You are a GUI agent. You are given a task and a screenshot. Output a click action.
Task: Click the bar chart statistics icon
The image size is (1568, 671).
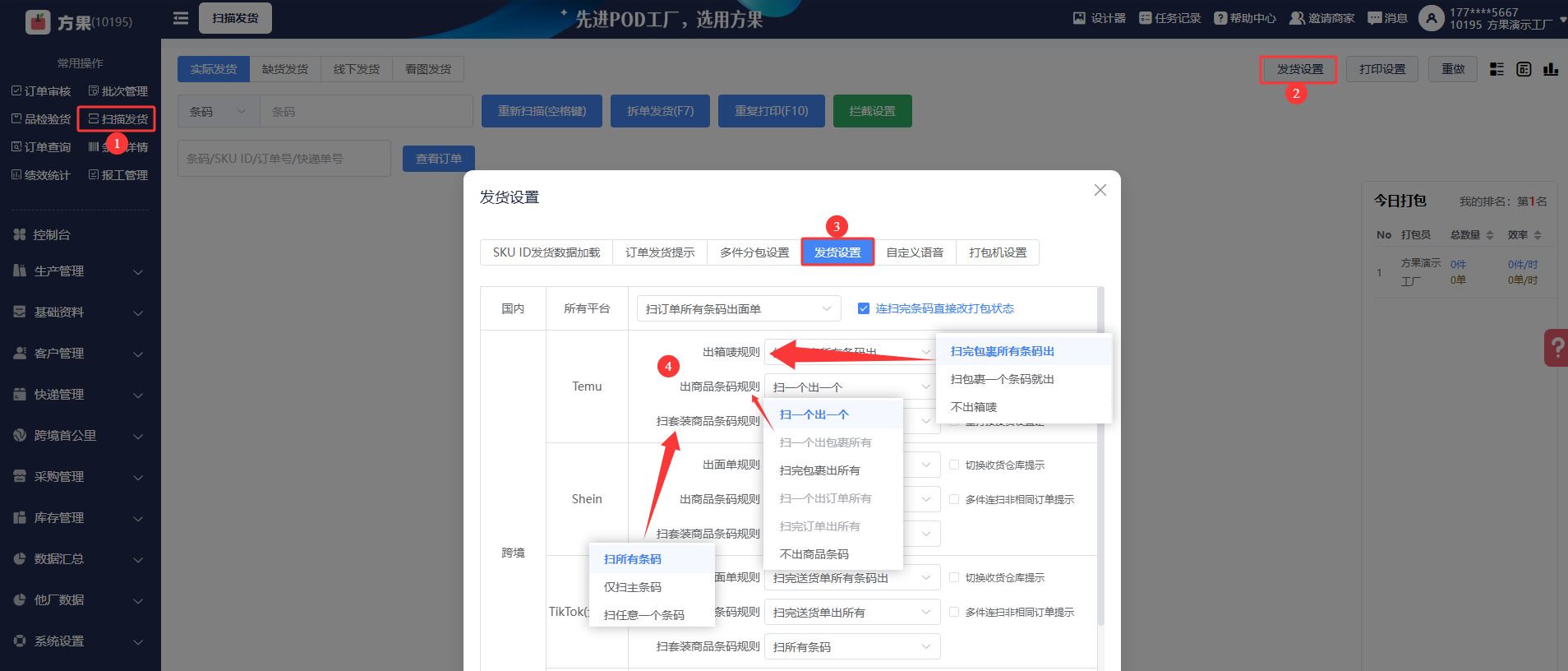click(1551, 69)
